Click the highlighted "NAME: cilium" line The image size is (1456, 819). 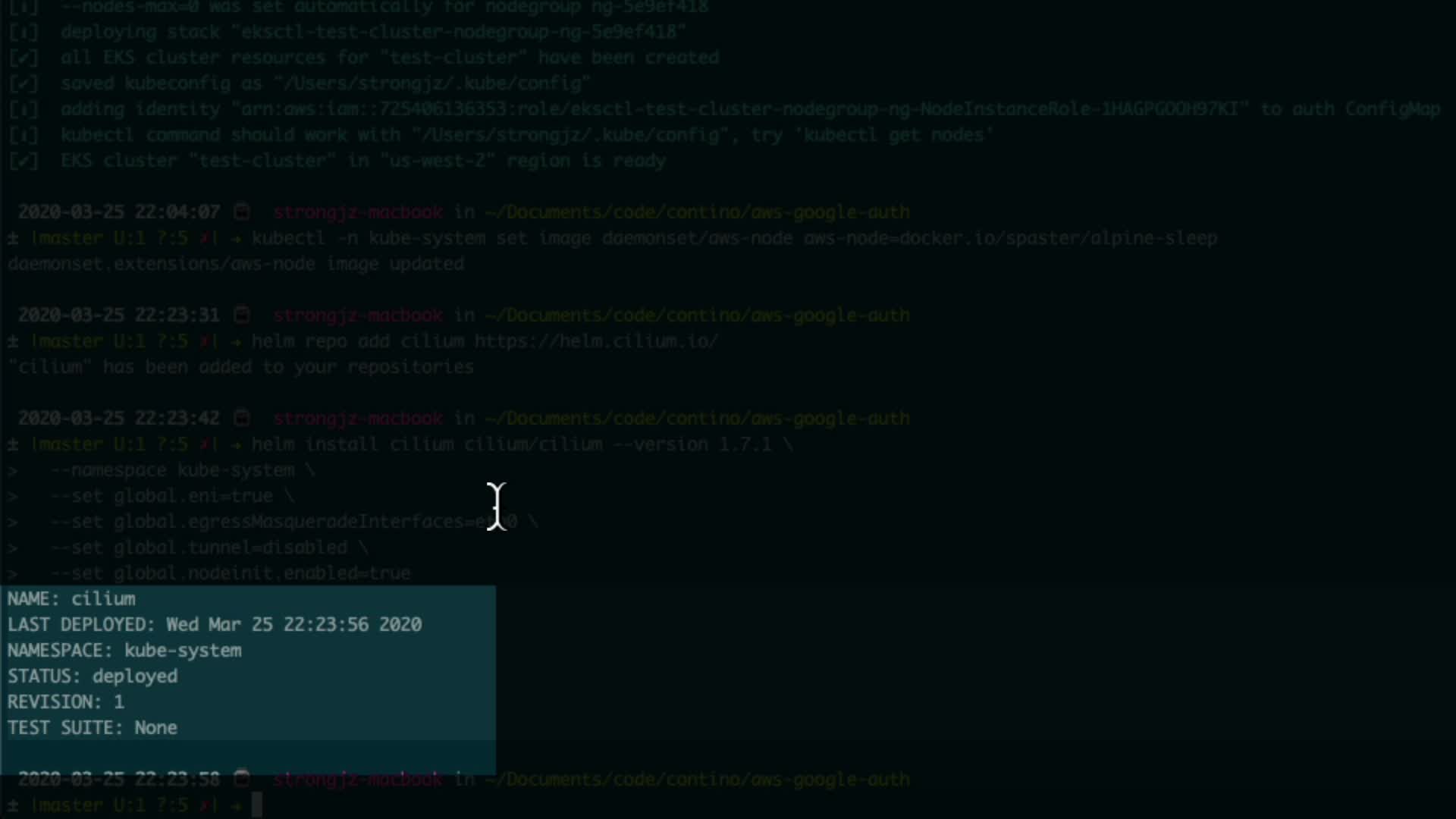[71, 599]
